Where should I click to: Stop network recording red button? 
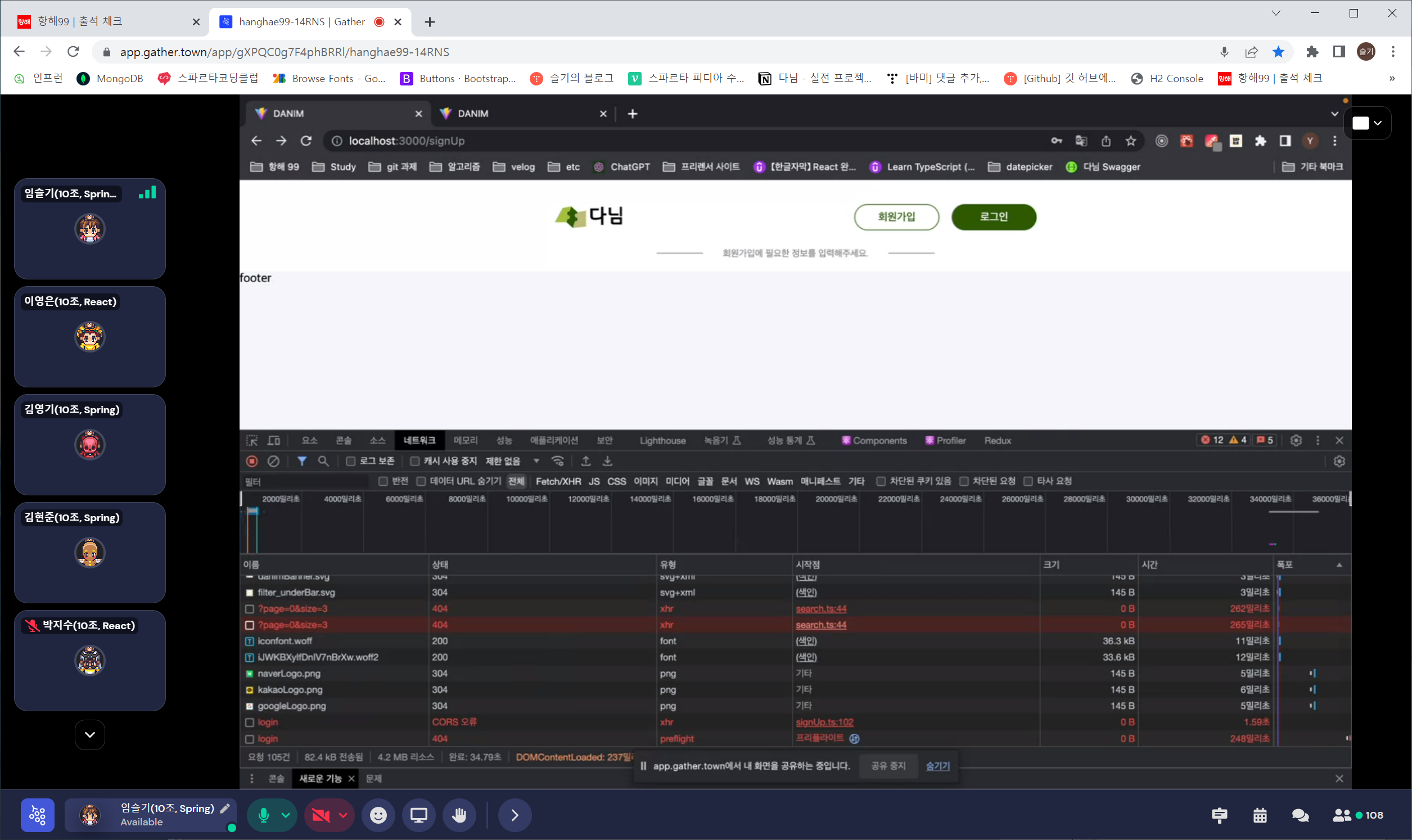pyautogui.click(x=252, y=461)
